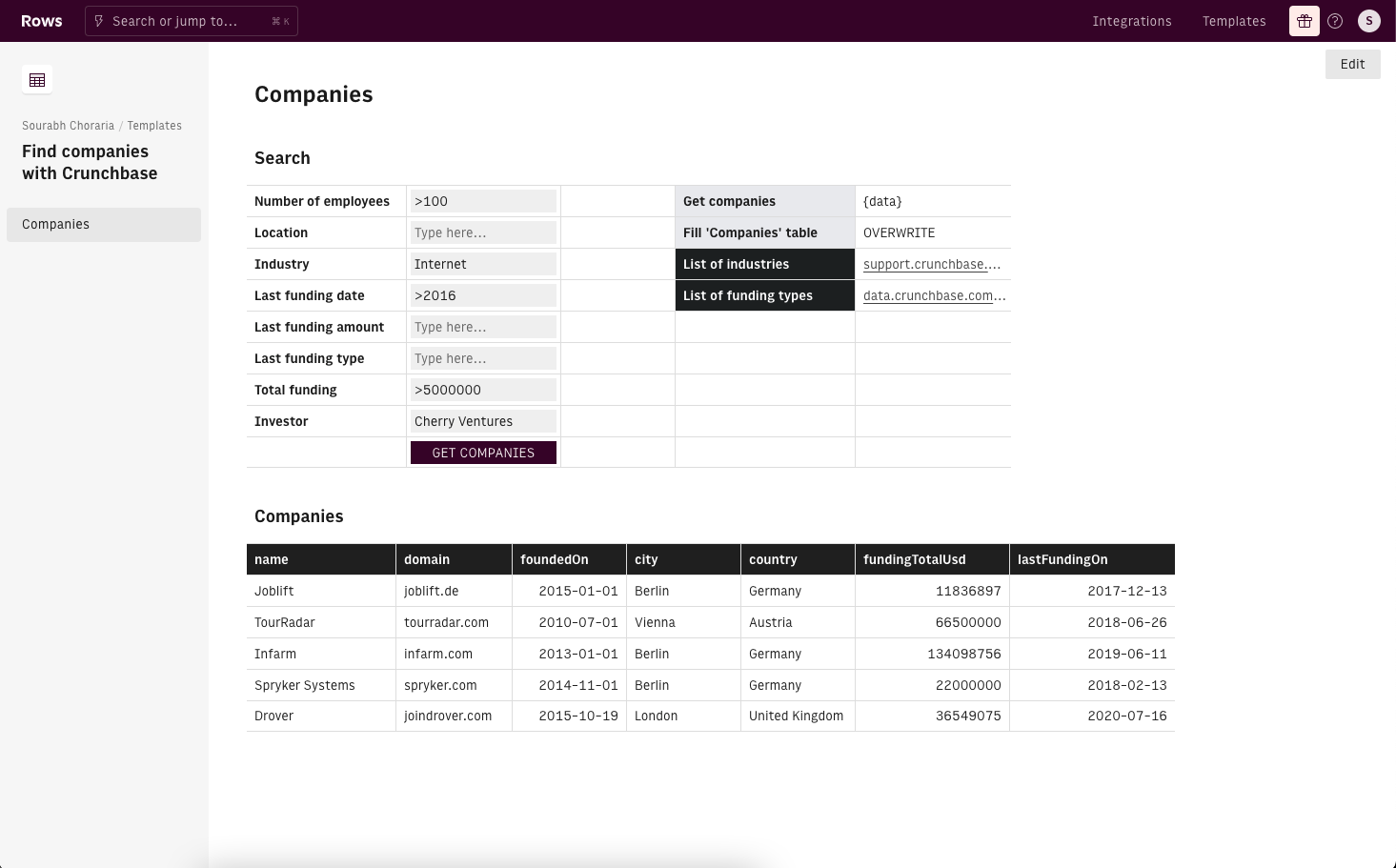This screenshot has width=1396, height=868.
Task: Edit the Last funding date field
Action: (483, 295)
